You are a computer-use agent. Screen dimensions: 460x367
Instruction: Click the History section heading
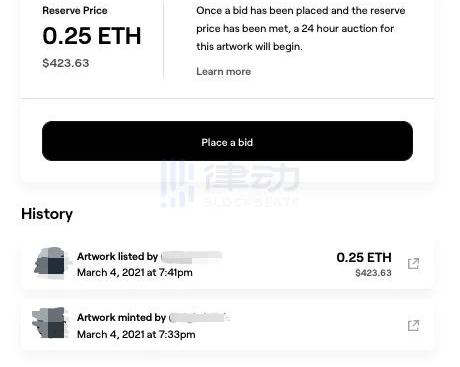point(47,214)
